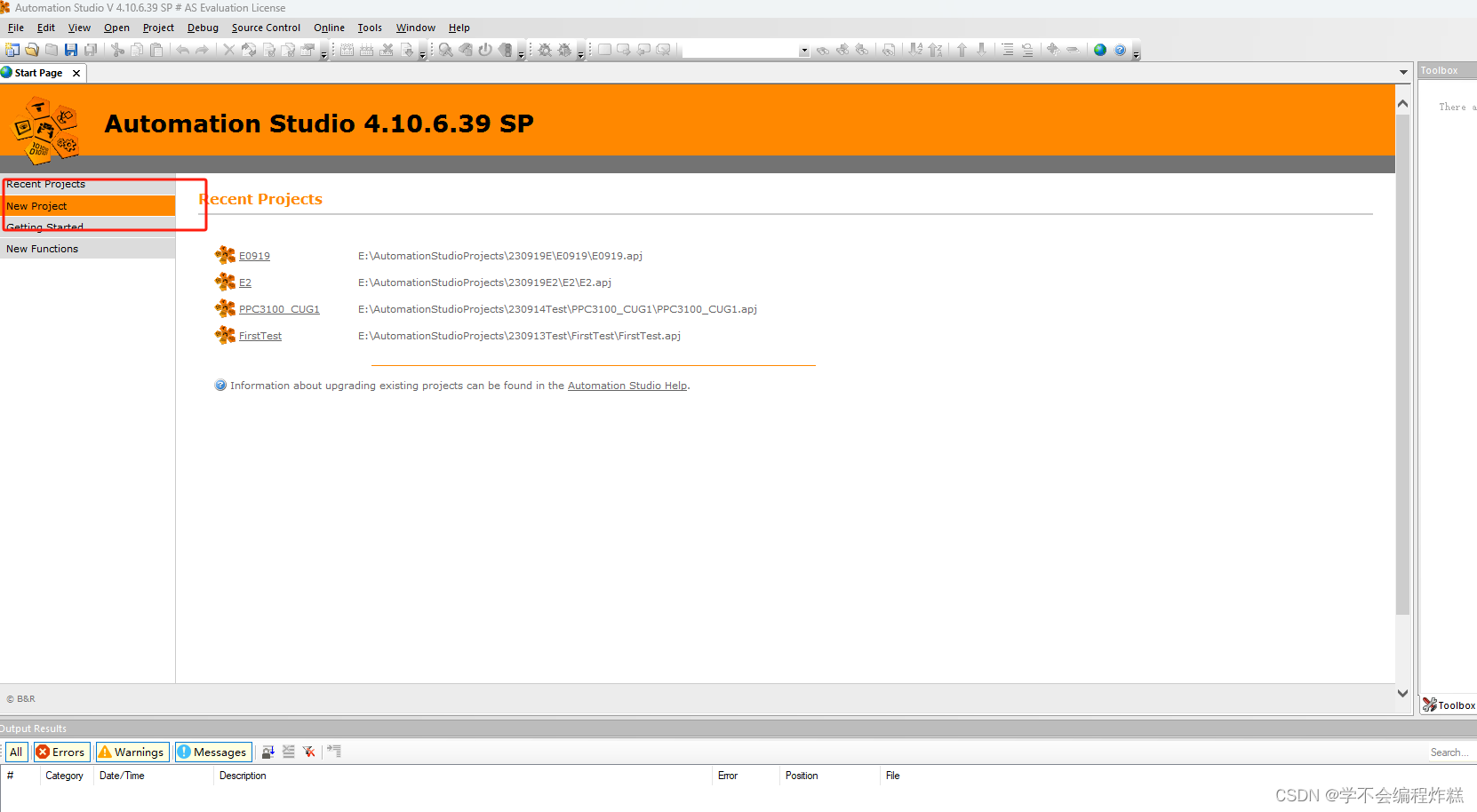Click the first debug bug icon
This screenshot has height=812, width=1477.
(x=545, y=50)
